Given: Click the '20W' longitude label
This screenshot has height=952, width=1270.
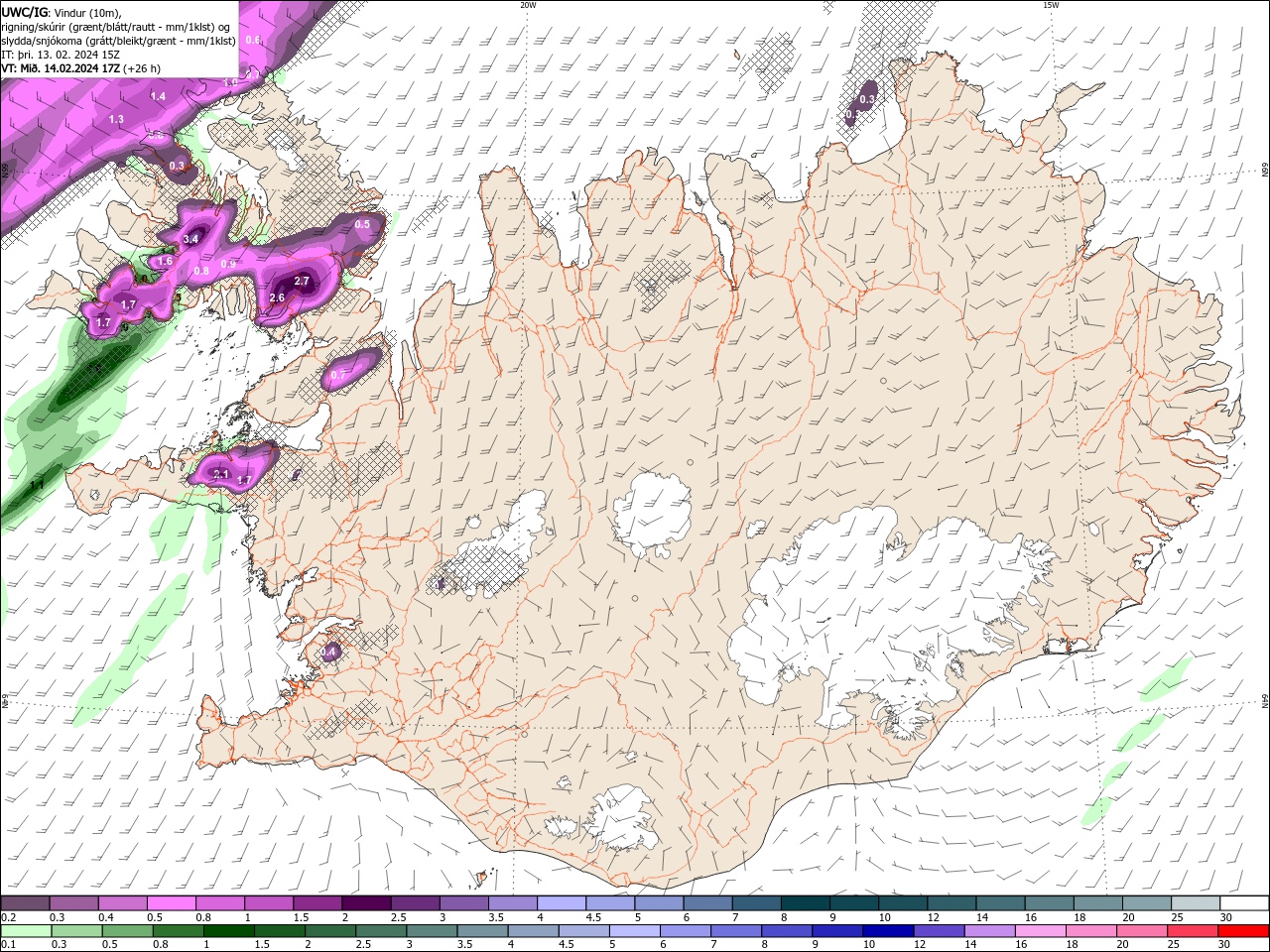Looking at the screenshot, I should (x=528, y=5).
